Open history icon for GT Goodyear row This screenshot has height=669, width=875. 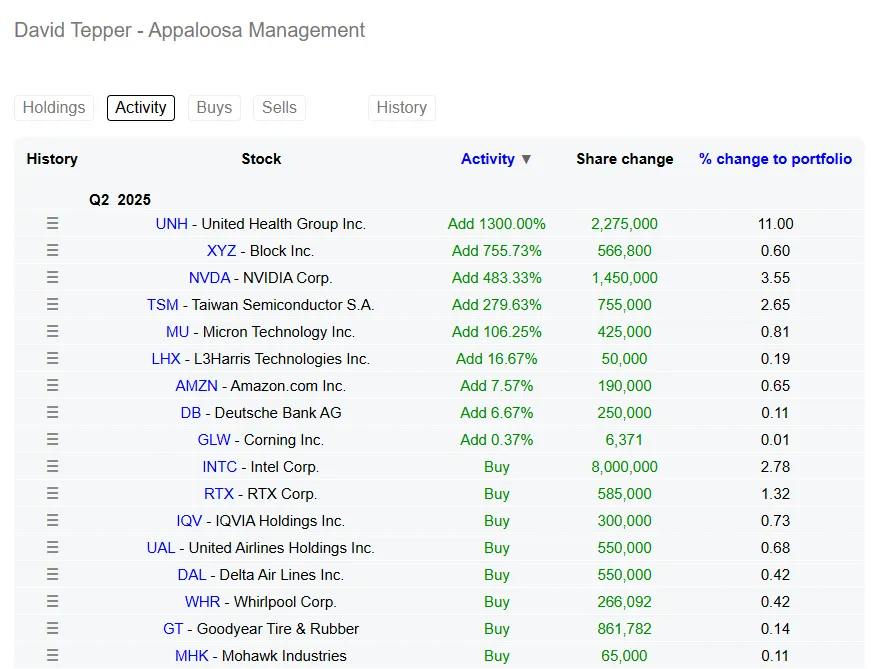tap(52, 629)
